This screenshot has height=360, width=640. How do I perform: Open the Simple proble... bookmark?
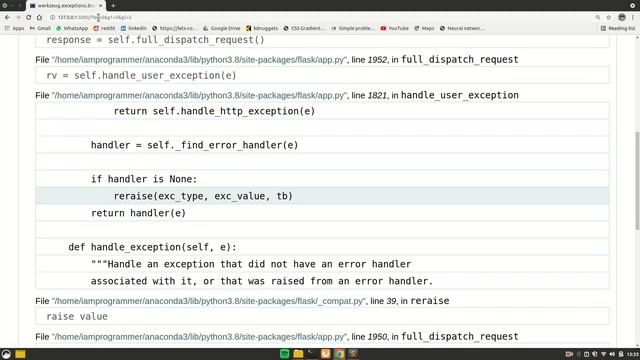pos(353,28)
